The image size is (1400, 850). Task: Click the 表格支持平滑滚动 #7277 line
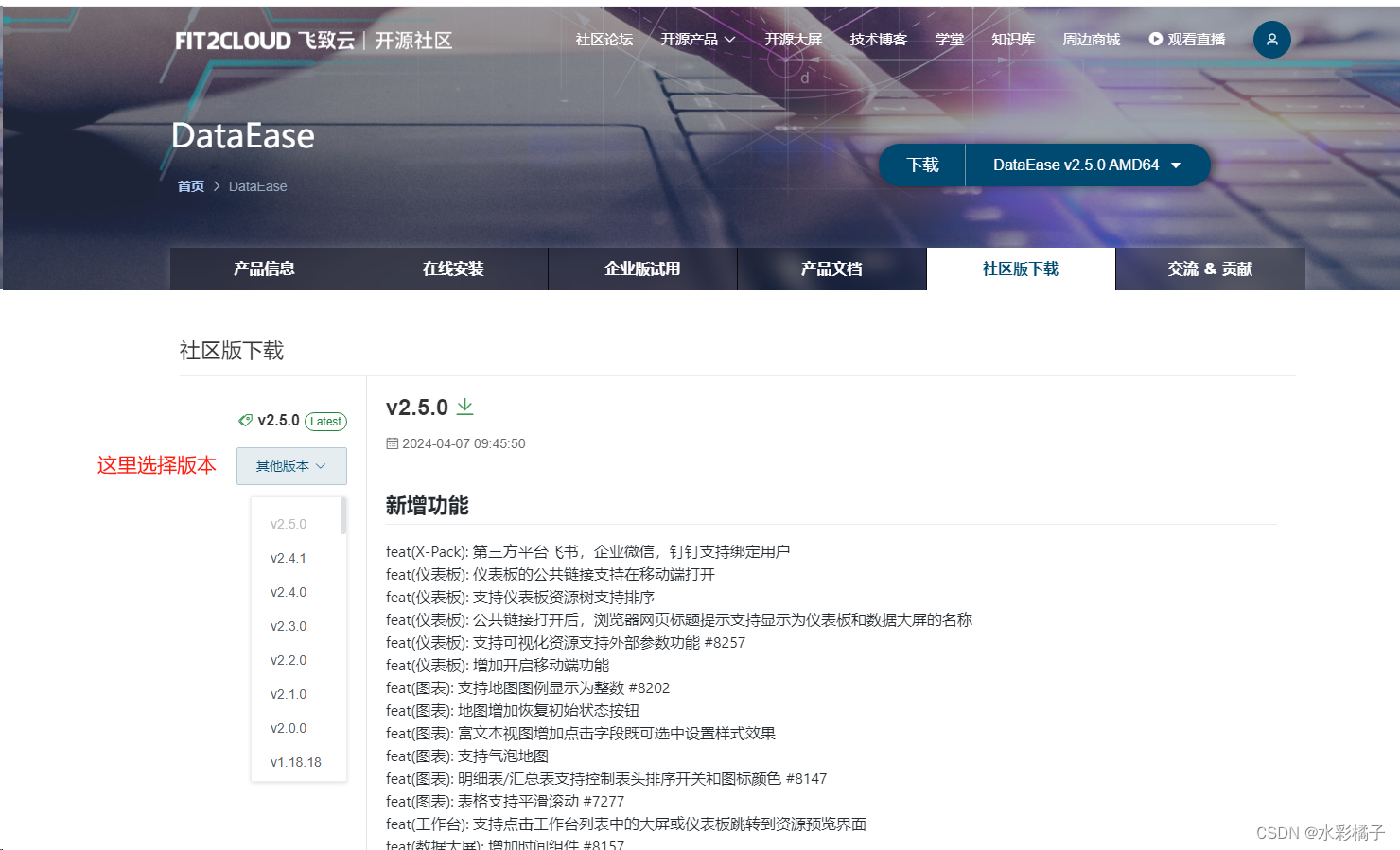505,802
